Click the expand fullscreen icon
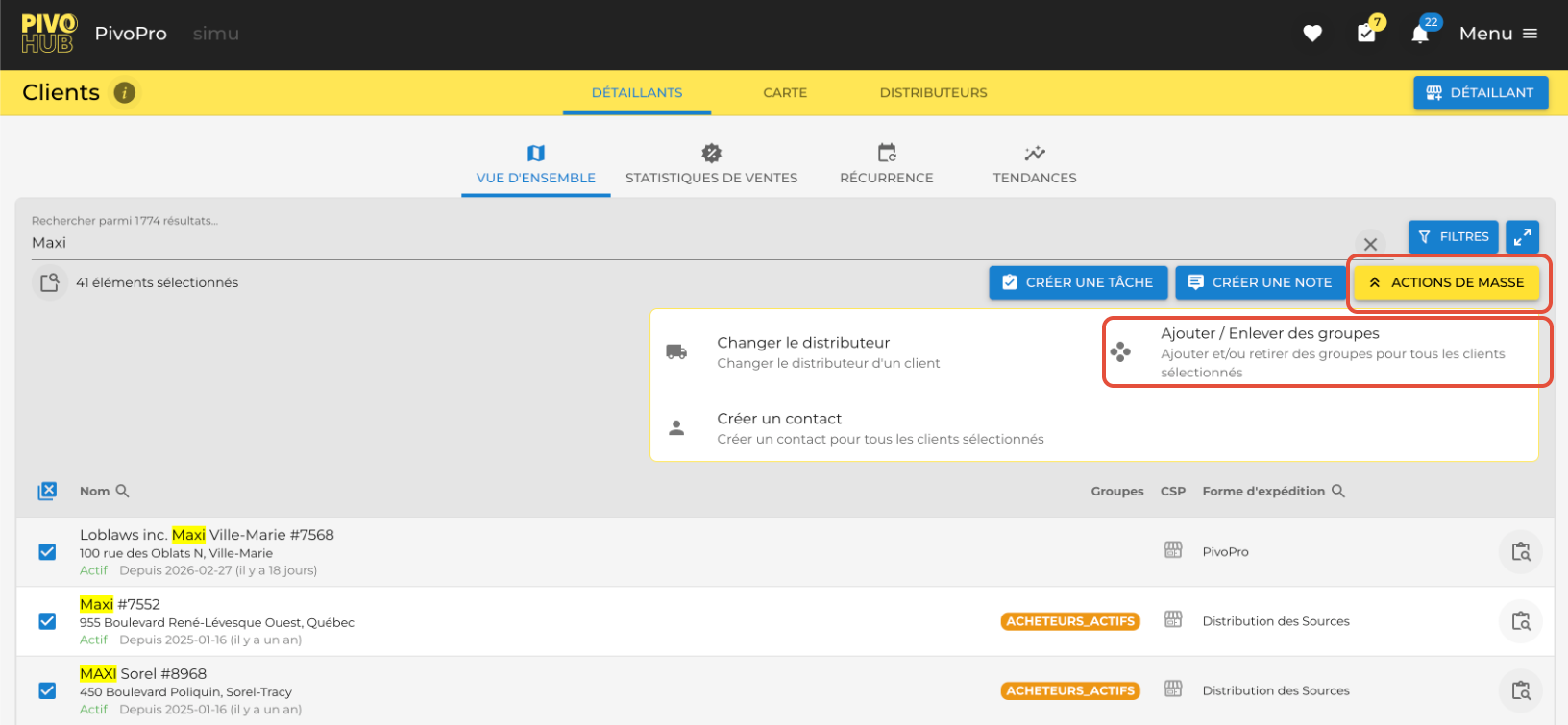Viewport: 1568px width, 725px height. [x=1523, y=236]
